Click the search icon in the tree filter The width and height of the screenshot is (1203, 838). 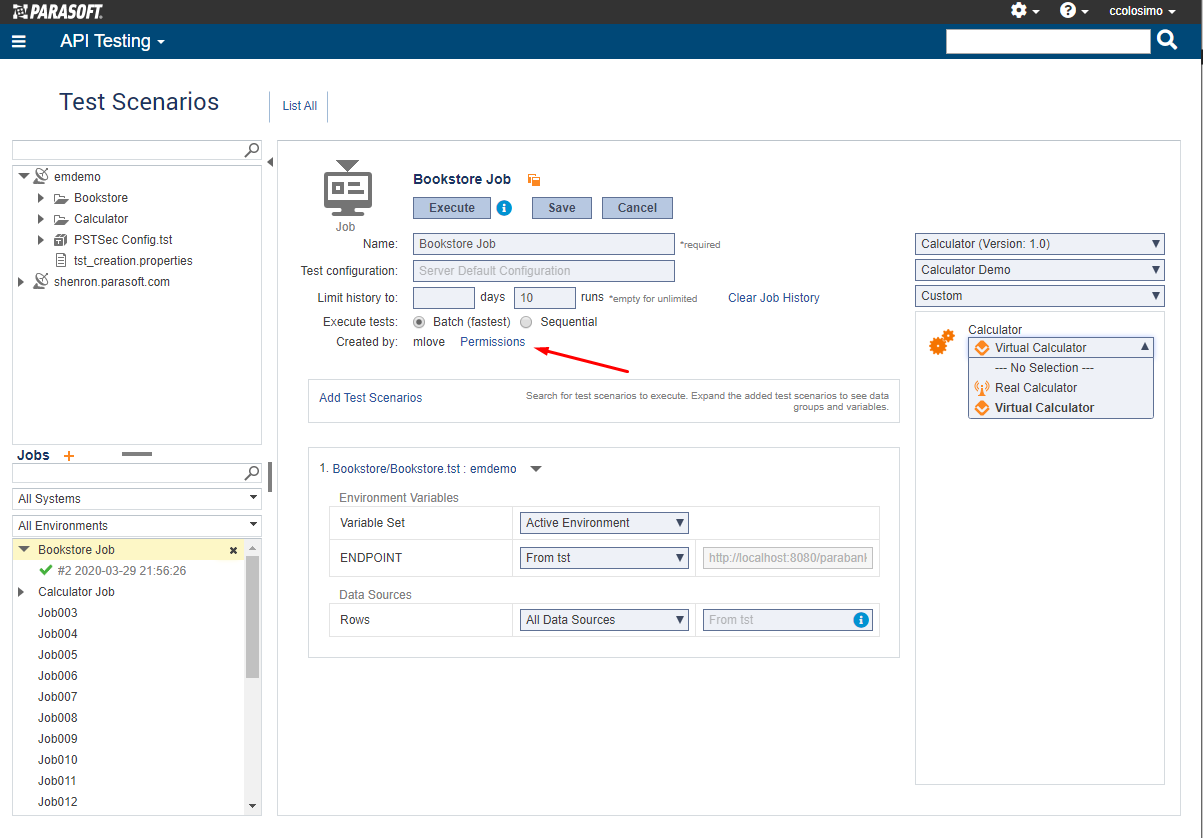point(252,150)
